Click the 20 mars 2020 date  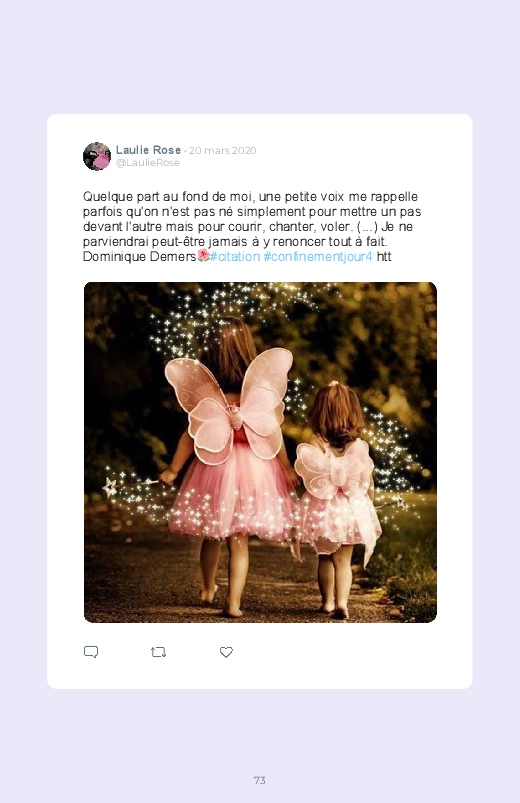coord(222,151)
